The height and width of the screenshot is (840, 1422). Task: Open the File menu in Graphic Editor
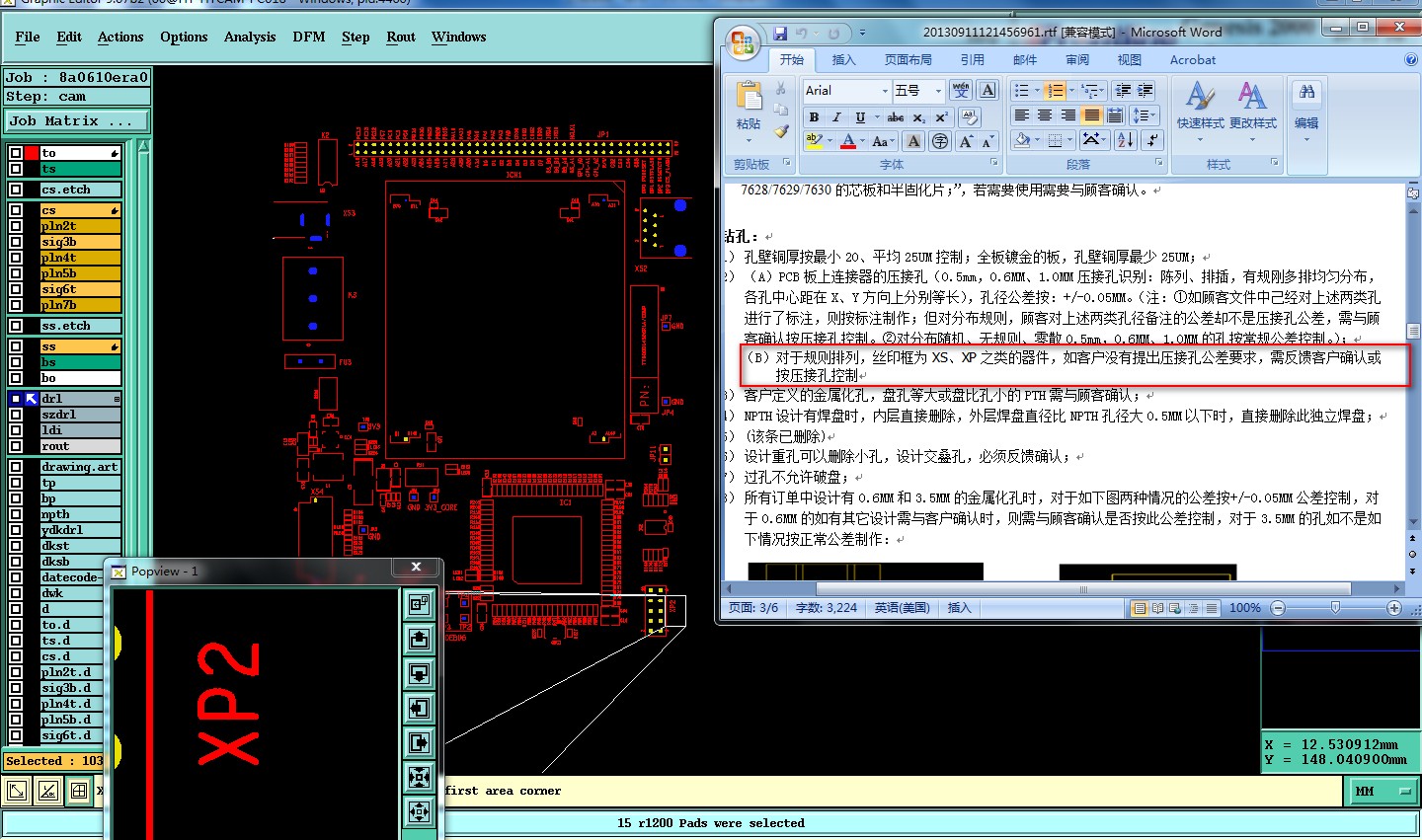pyautogui.click(x=28, y=38)
